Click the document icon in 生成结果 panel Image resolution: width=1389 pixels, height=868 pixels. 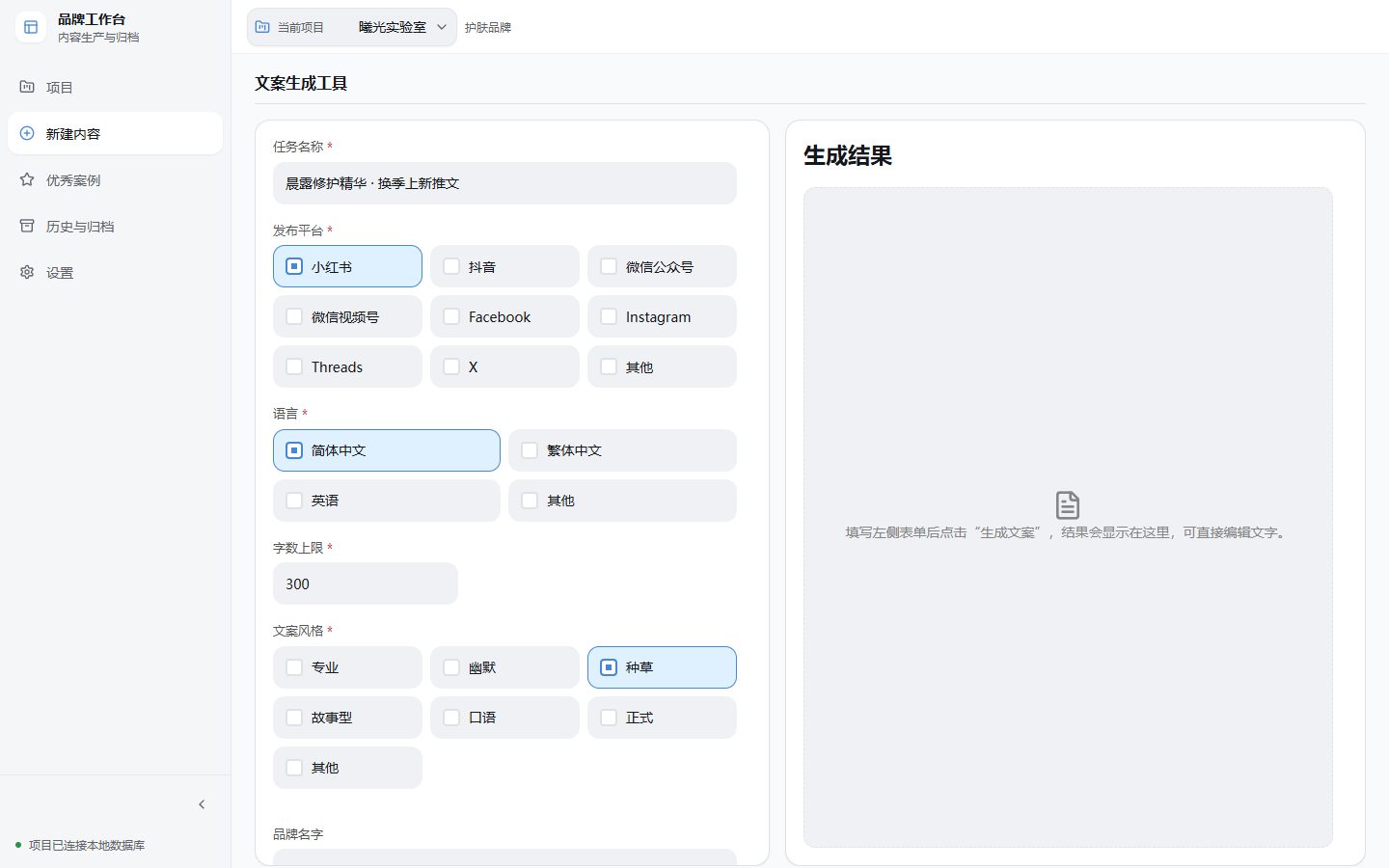1068,504
